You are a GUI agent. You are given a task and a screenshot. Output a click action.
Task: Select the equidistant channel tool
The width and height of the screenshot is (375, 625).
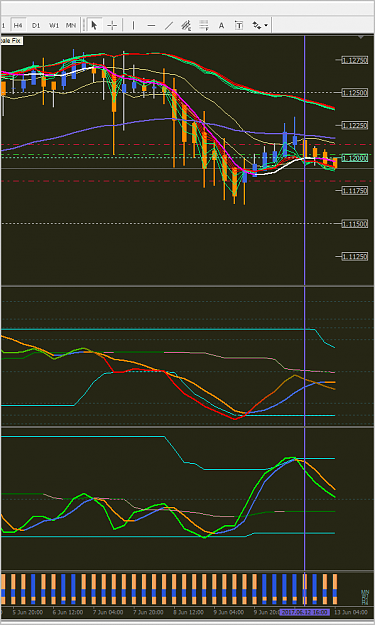[186, 26]
